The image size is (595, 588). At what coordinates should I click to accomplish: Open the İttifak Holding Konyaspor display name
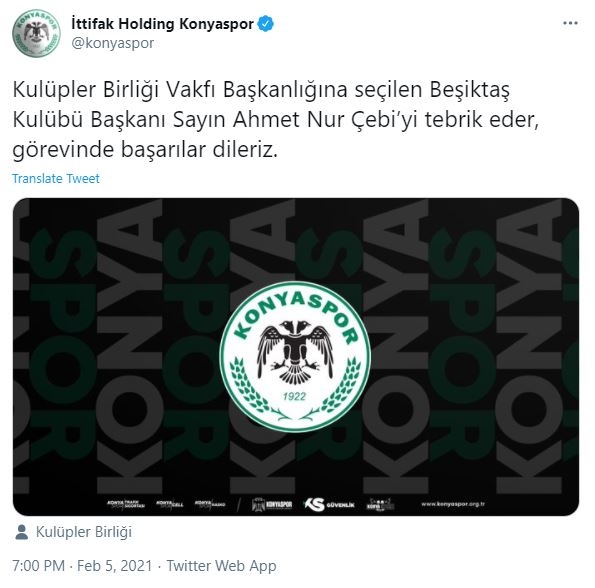pos(162,24)
